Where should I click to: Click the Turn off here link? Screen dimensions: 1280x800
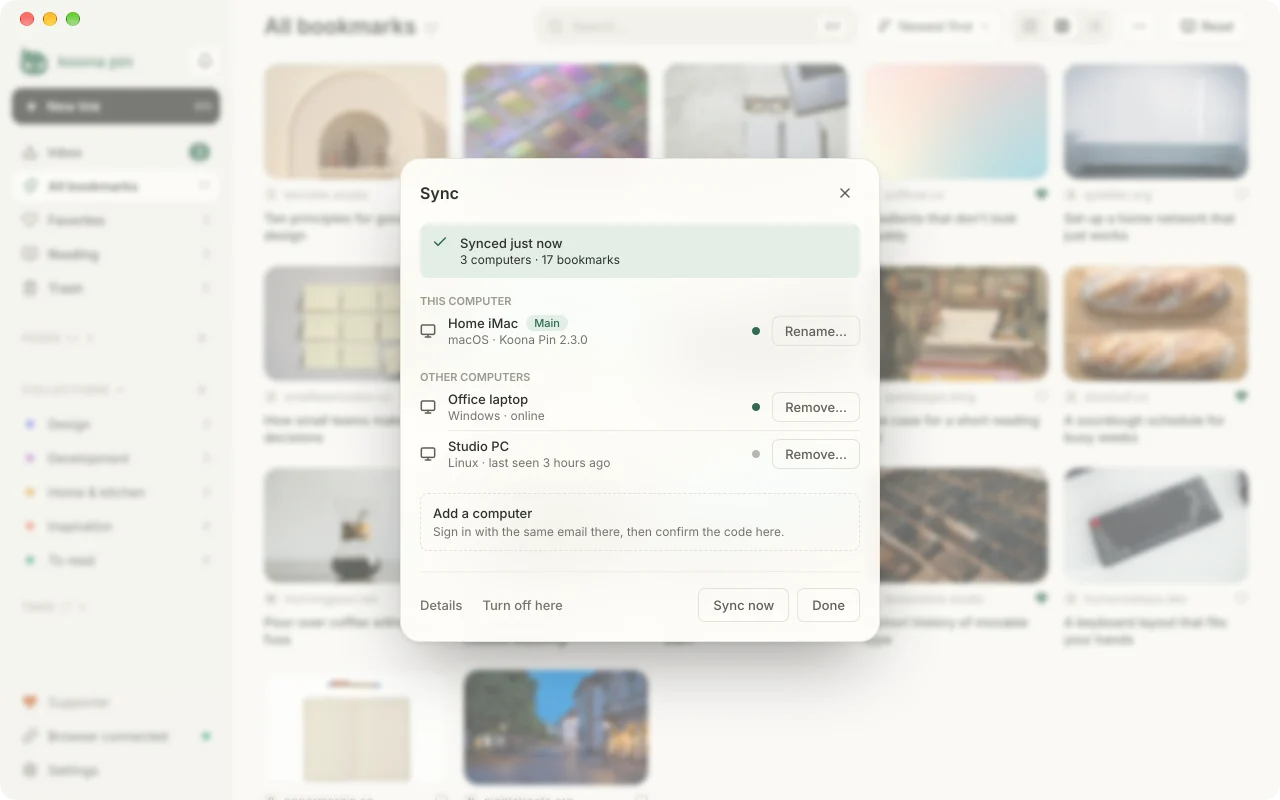pyautogui.click(x=522, y=605)
